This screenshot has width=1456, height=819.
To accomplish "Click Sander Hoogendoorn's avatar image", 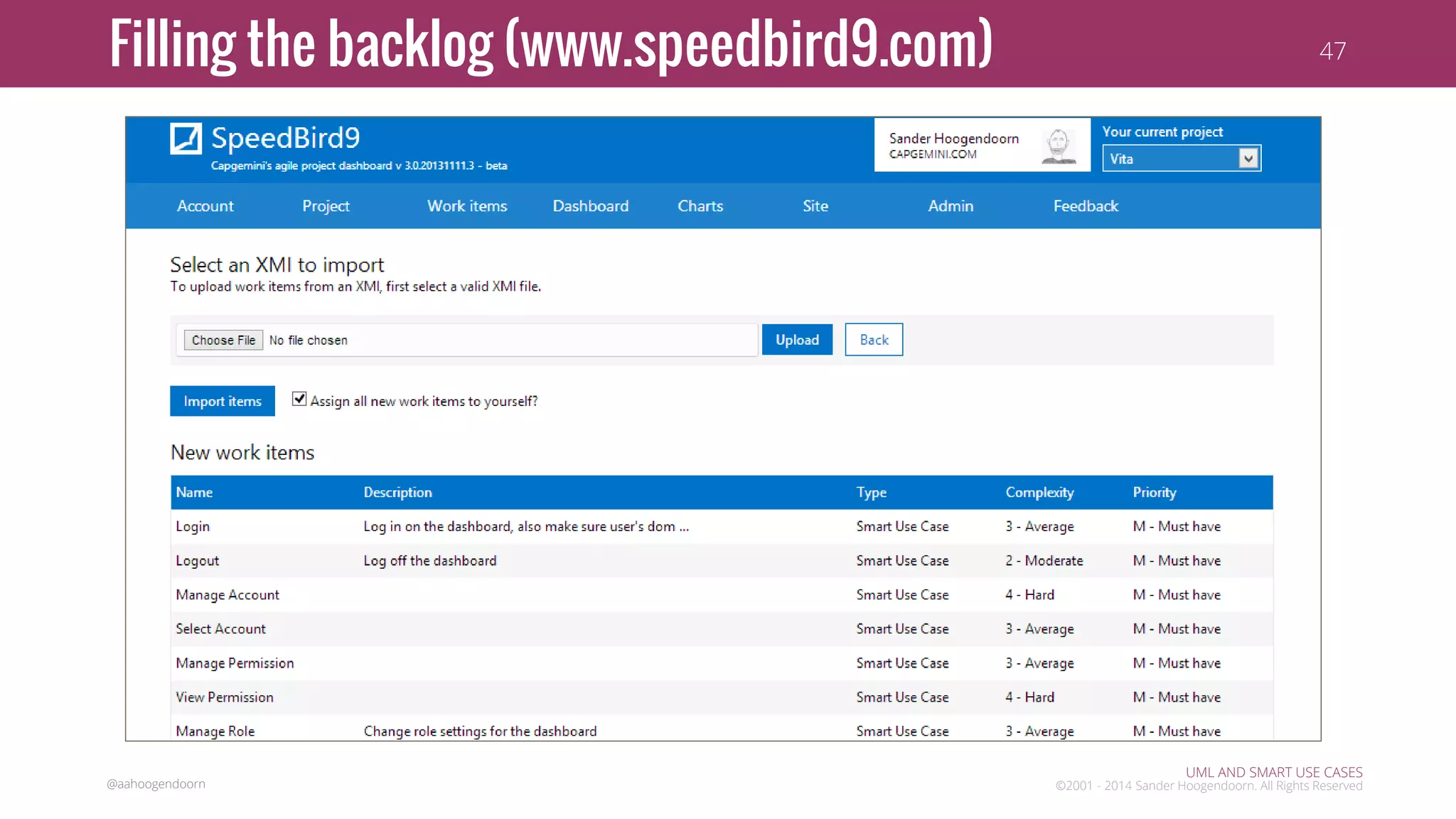I will click(x=1058, y=145).
